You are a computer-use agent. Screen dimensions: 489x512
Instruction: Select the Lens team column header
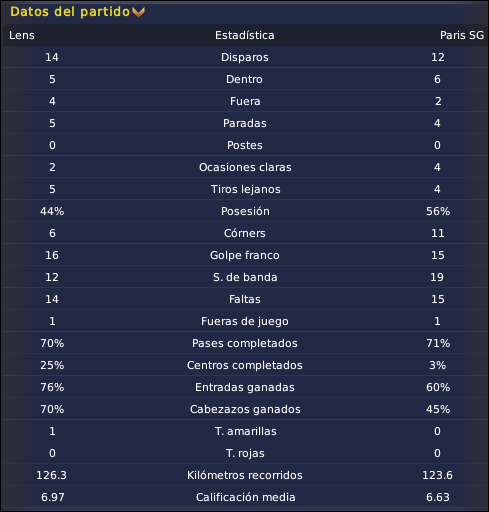point(22,35)
